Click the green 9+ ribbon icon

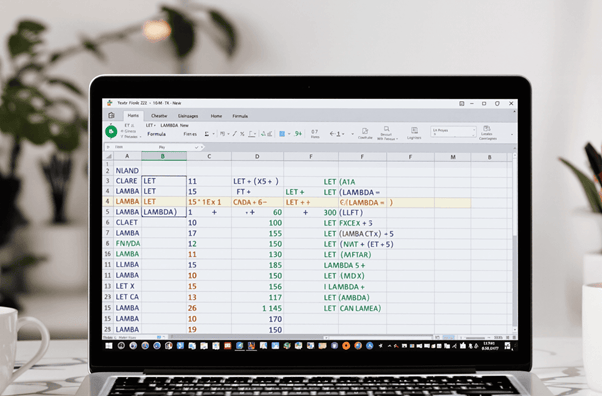pos(298,134)
